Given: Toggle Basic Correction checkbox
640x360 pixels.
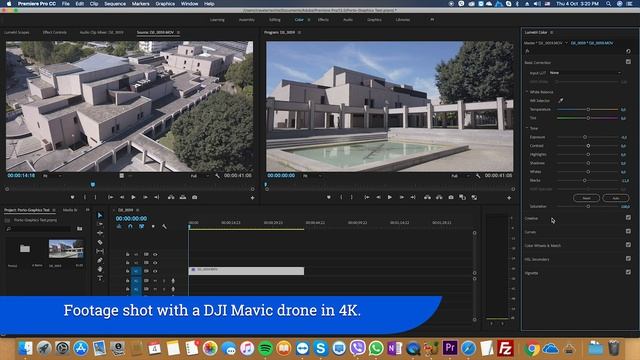Looking at the screenshot, I should 628,62.
